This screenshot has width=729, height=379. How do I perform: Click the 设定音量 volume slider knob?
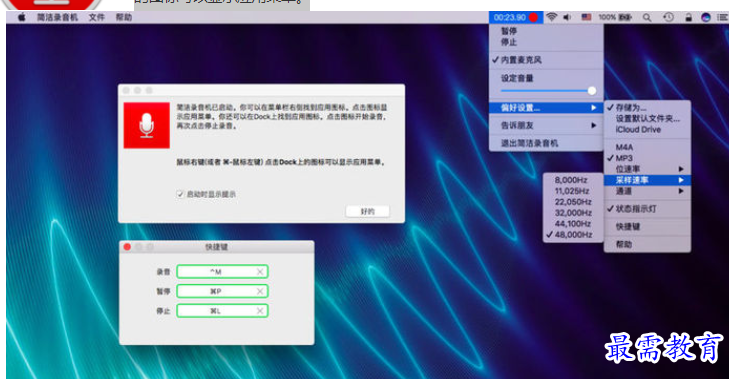591,91
